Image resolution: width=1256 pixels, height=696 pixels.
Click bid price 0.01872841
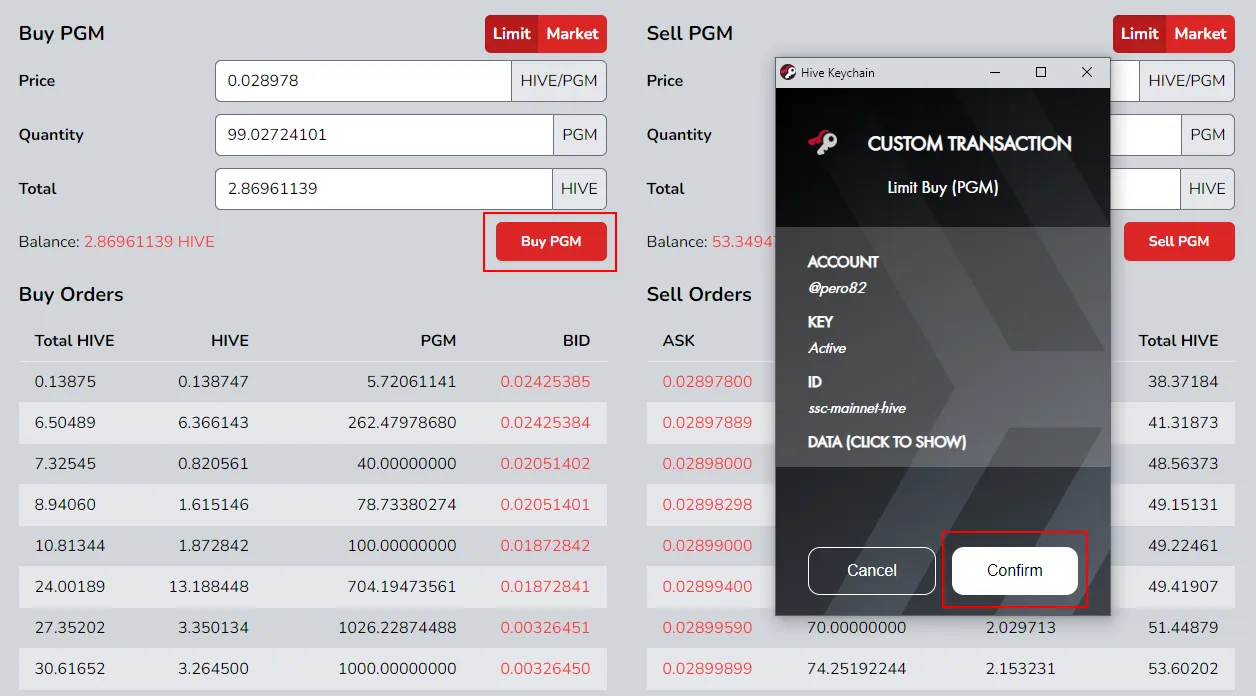(x=545, y=586)
